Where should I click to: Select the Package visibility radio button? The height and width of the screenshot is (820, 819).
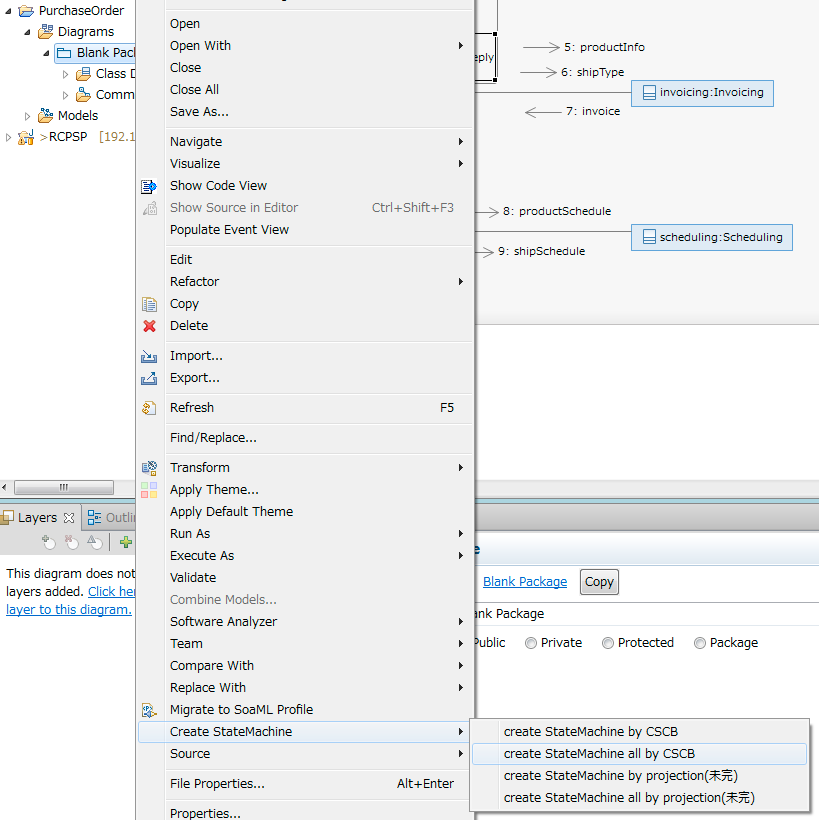[700, 643]
